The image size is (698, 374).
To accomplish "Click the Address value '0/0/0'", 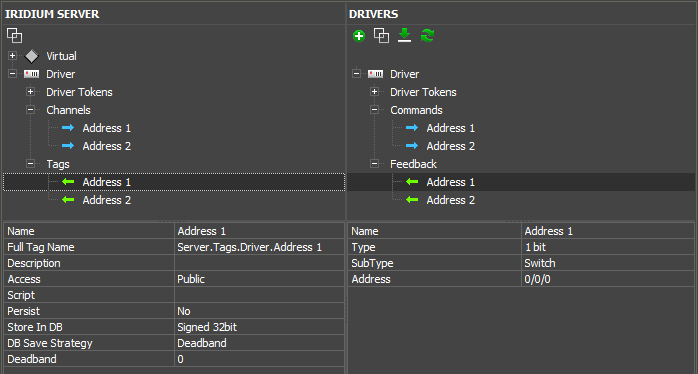I will (x=608, y=279).
